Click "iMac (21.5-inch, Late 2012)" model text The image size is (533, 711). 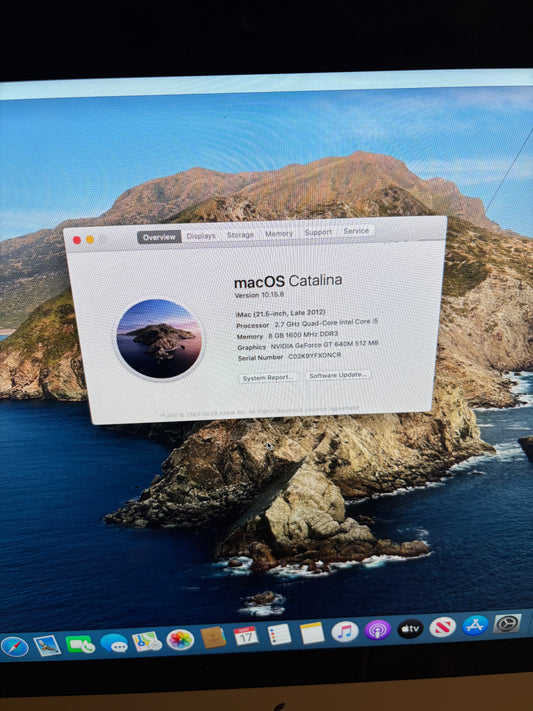[280, 313]
